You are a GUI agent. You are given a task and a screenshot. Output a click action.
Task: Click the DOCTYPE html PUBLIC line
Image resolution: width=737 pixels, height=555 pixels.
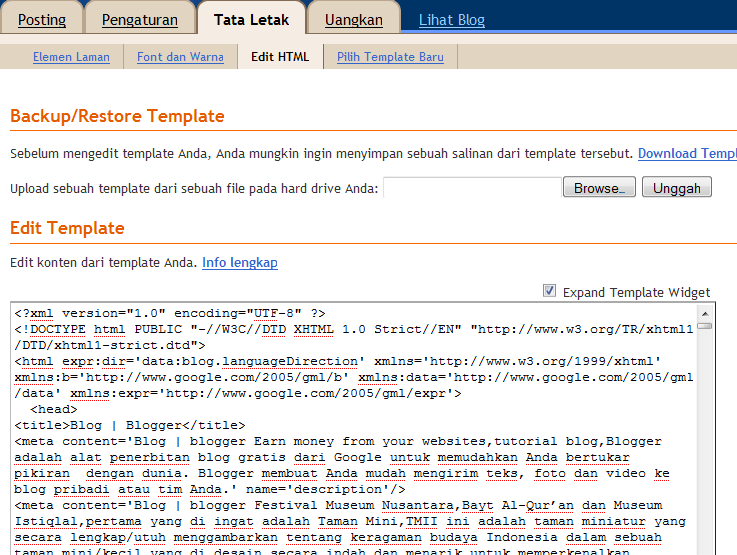tap(354, 329)
